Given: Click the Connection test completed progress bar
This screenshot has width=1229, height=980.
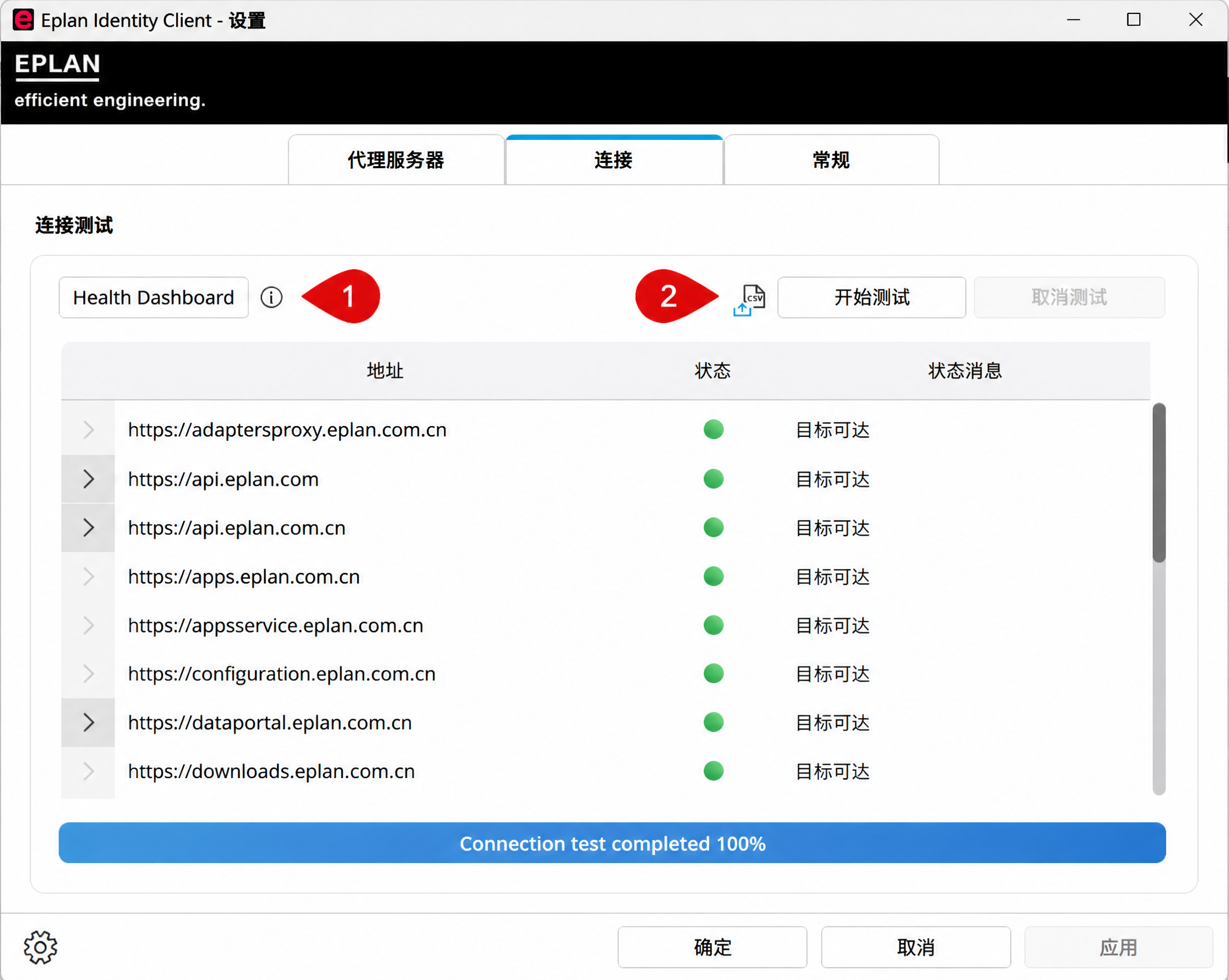Looking at the screenshot, I should tap(612, 842).
